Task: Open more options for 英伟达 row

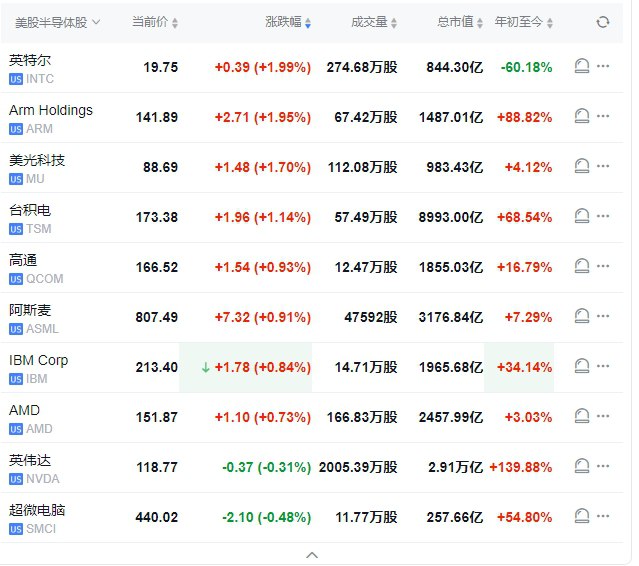Action: tap(603, 466)
